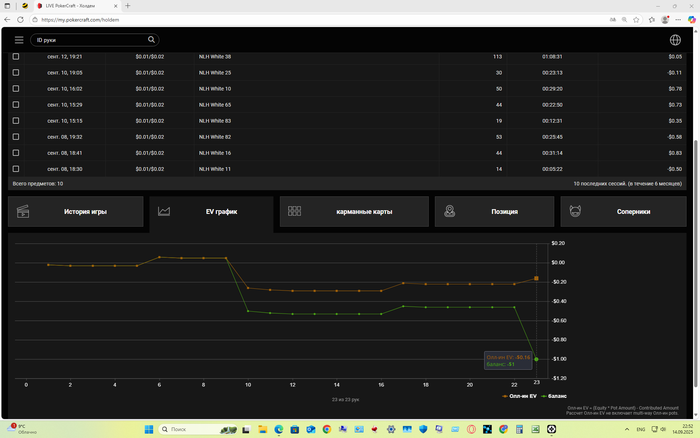Screen dimensions: 700x438
Task: Open the Соперники tab
Action: 623,212
